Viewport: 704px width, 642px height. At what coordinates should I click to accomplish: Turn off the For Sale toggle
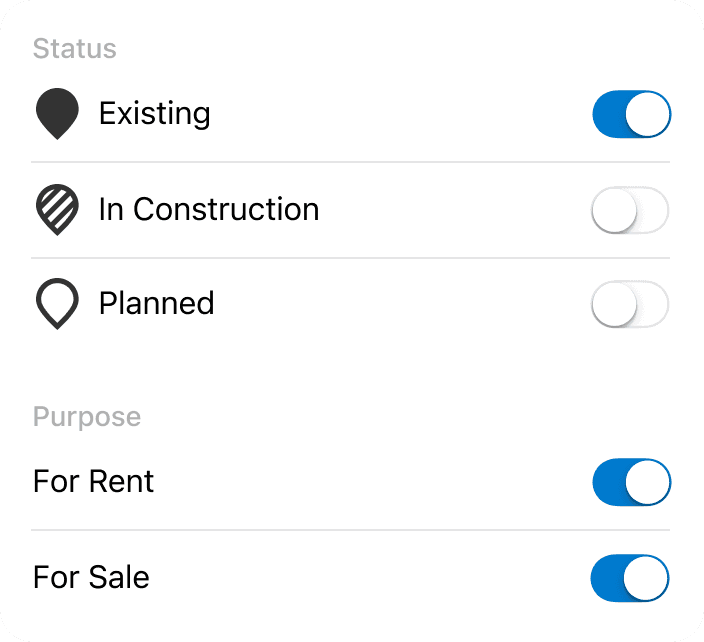coord(631,578)
